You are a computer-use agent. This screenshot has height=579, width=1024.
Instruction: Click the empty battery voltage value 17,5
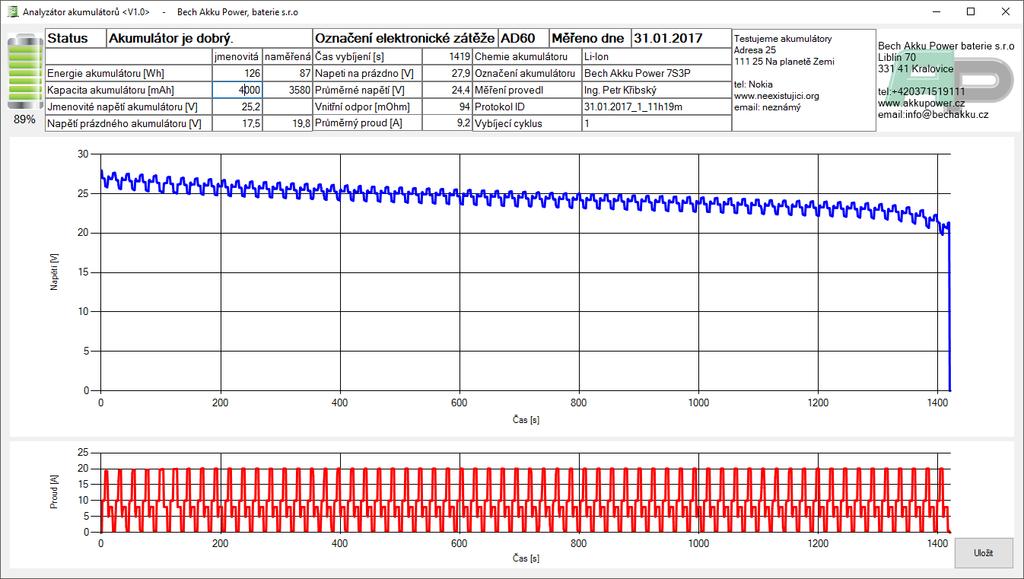pyautogui.click(x=237, y=123)
